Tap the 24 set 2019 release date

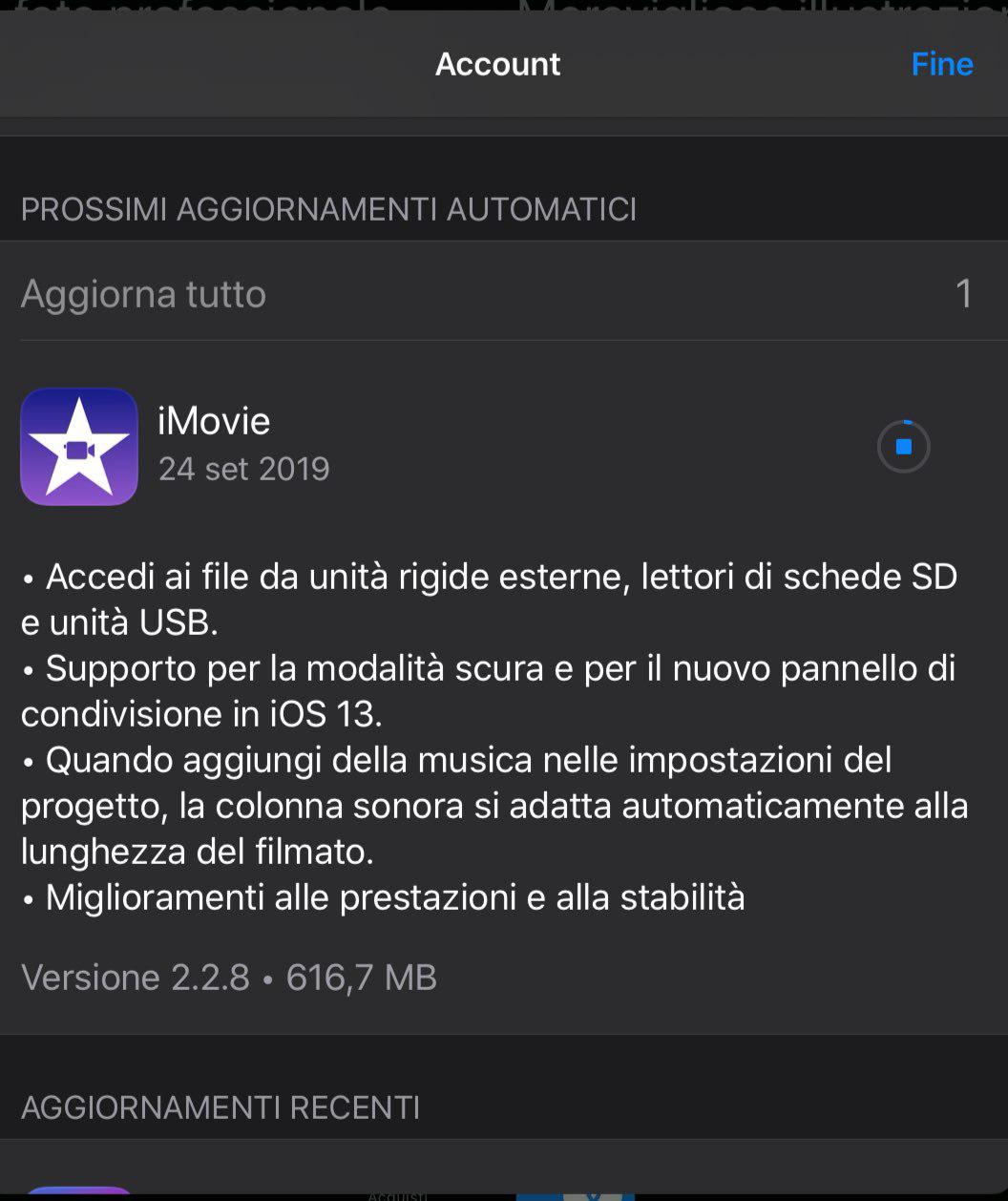(x=243, y=469)
